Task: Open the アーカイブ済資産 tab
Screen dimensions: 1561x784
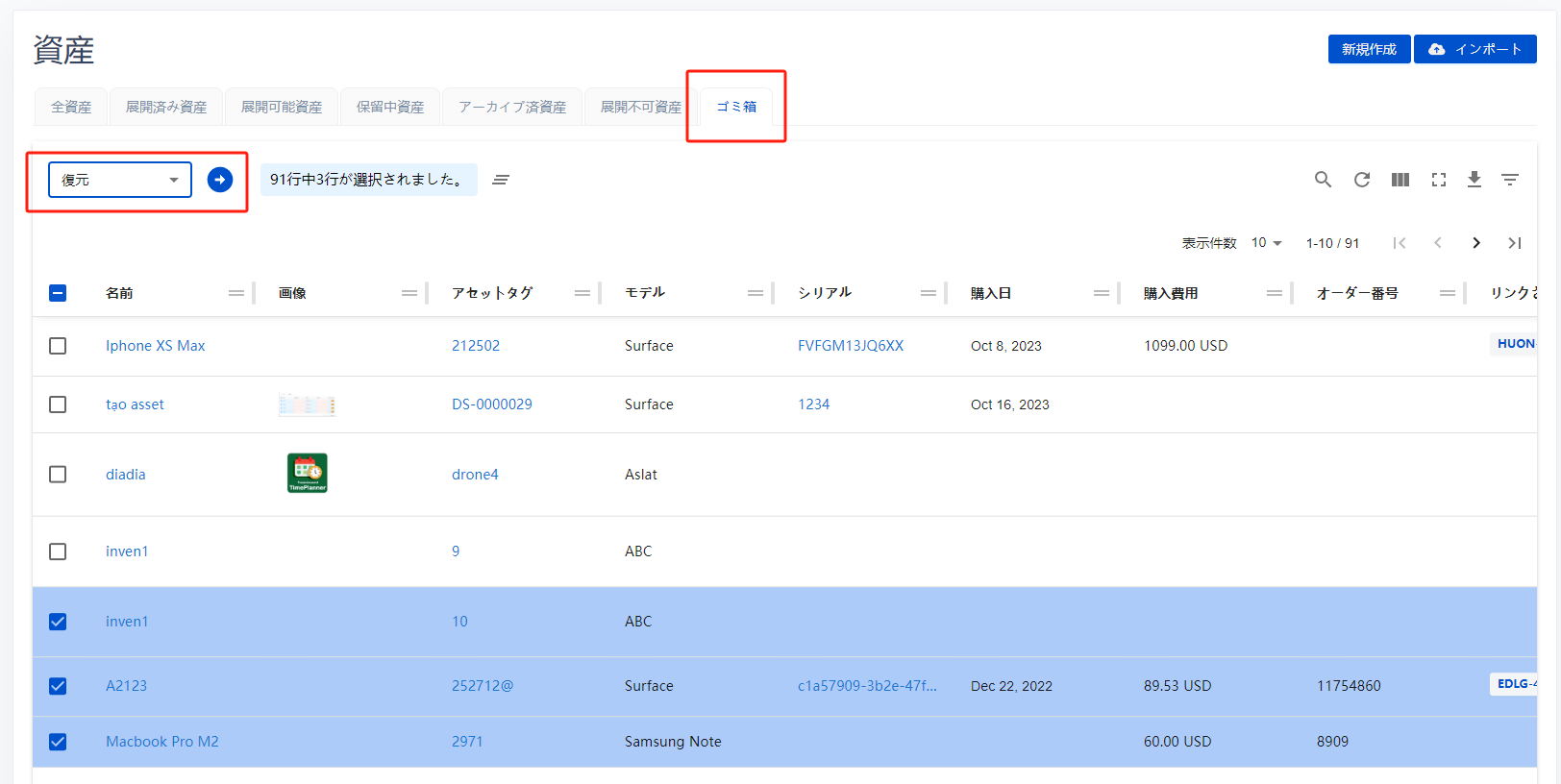Action: click(512, 107)
